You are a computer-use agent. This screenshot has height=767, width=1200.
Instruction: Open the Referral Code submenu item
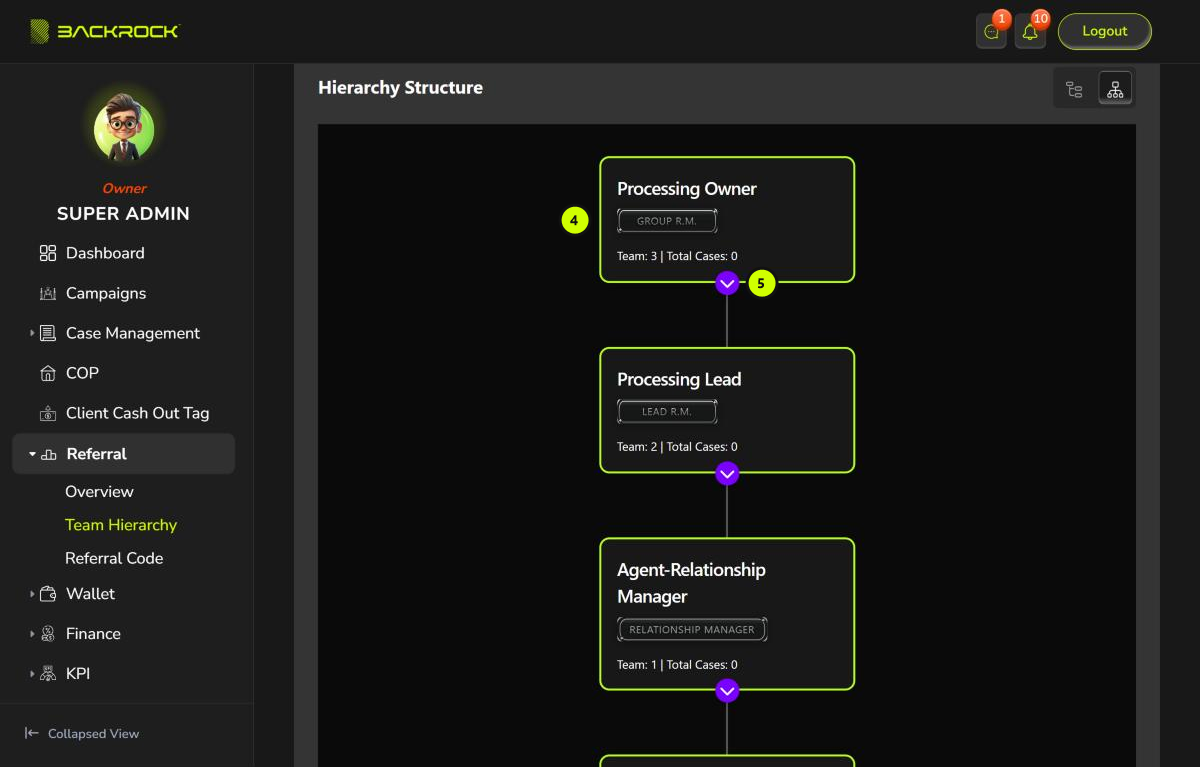pyautogui.click(x=114, y=558)
